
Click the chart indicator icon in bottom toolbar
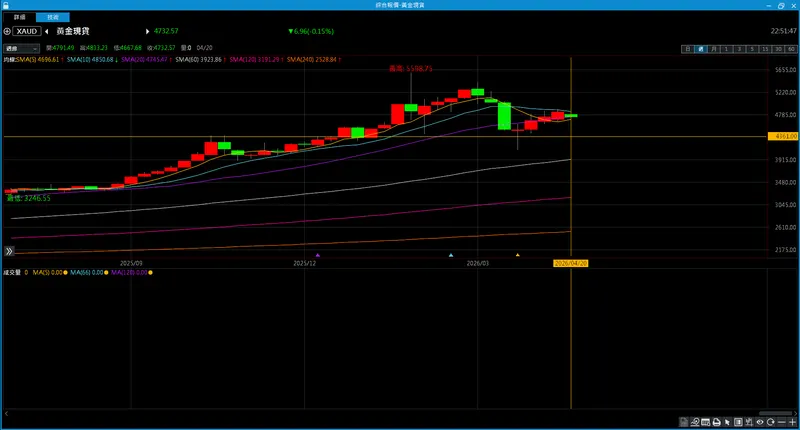point(749,422)
